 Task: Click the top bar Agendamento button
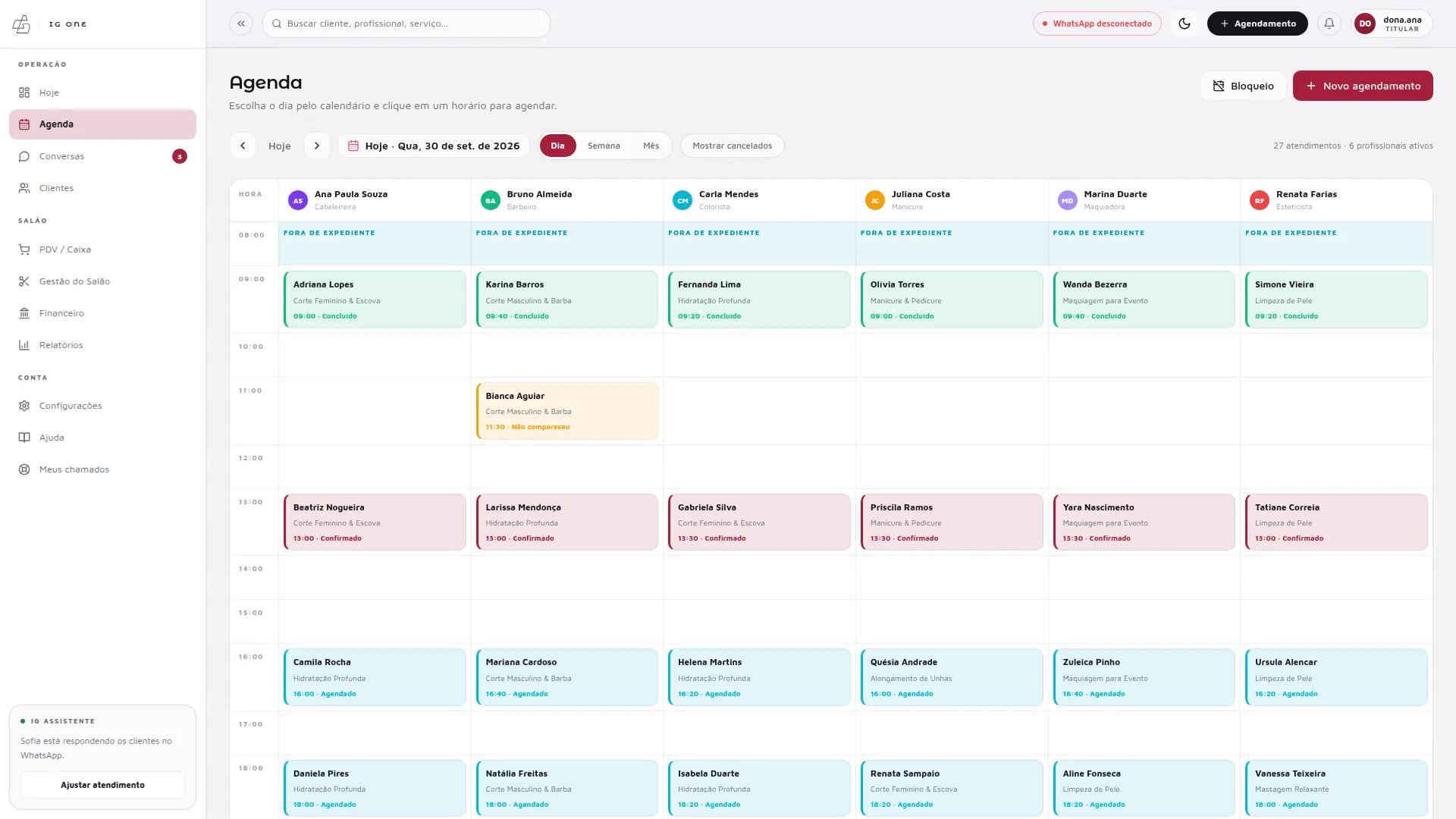click(x=1257, y=24)
